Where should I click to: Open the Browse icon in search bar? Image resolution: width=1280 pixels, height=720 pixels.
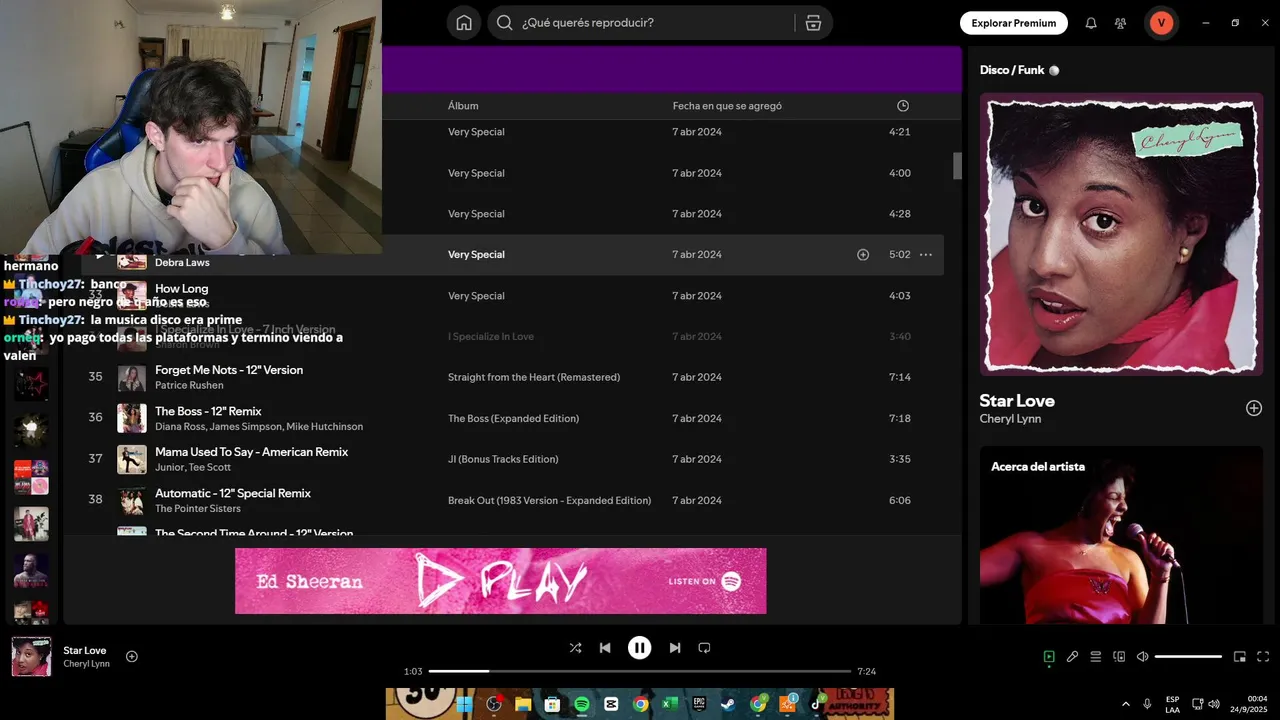tap(813, 23)
